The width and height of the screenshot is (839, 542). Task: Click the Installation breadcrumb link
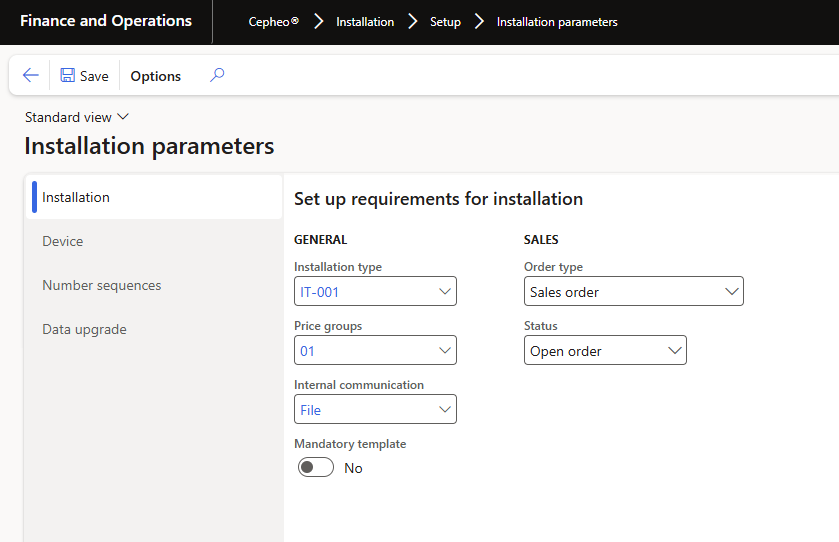(365, 22)
